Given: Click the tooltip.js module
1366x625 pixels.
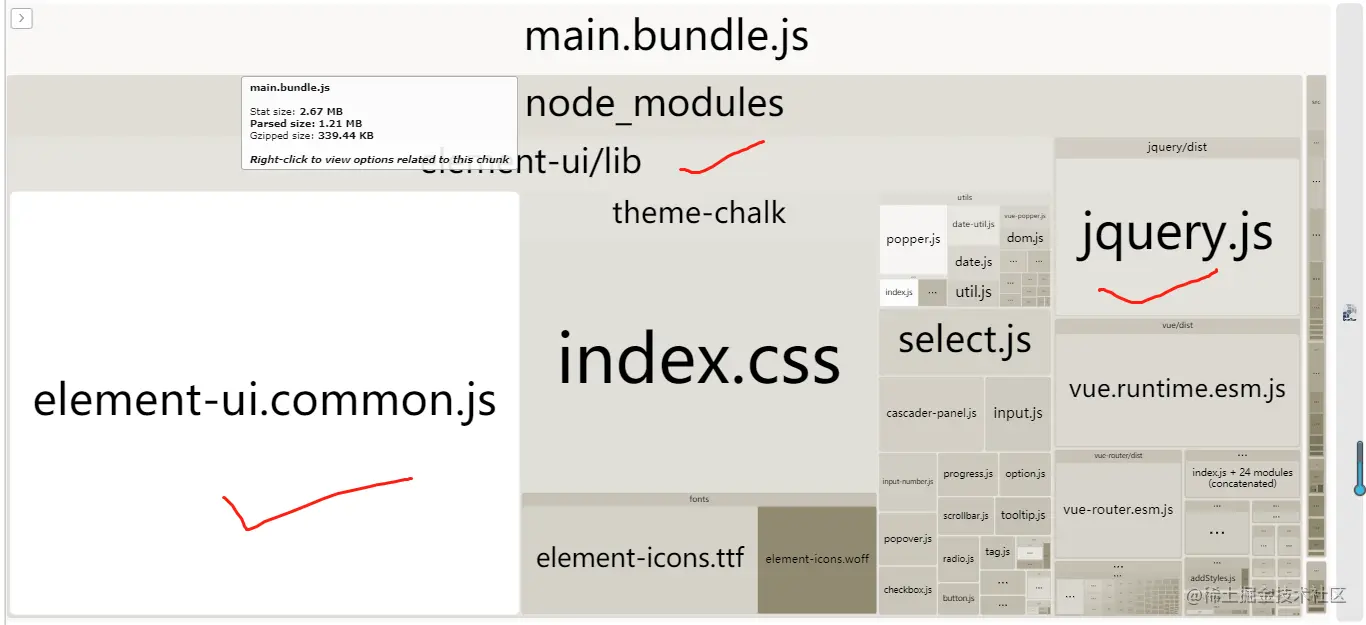Looking at the screenshot, I should point(1023,516).
